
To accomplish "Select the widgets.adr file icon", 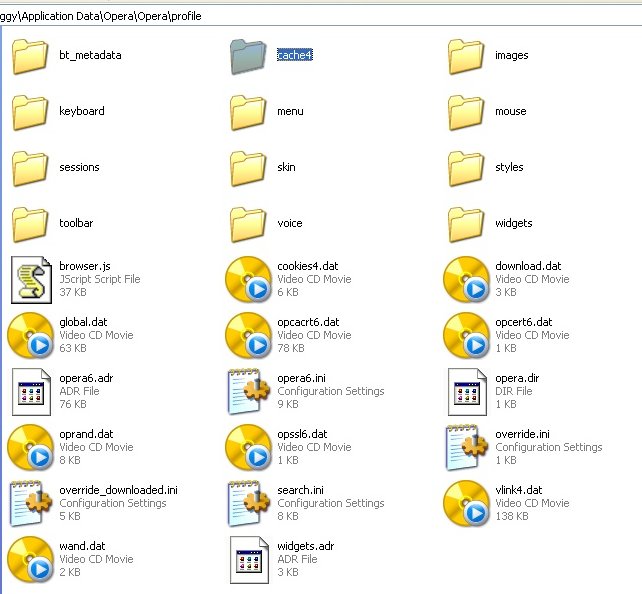I will pyautogui.click(x=247, y=559).
